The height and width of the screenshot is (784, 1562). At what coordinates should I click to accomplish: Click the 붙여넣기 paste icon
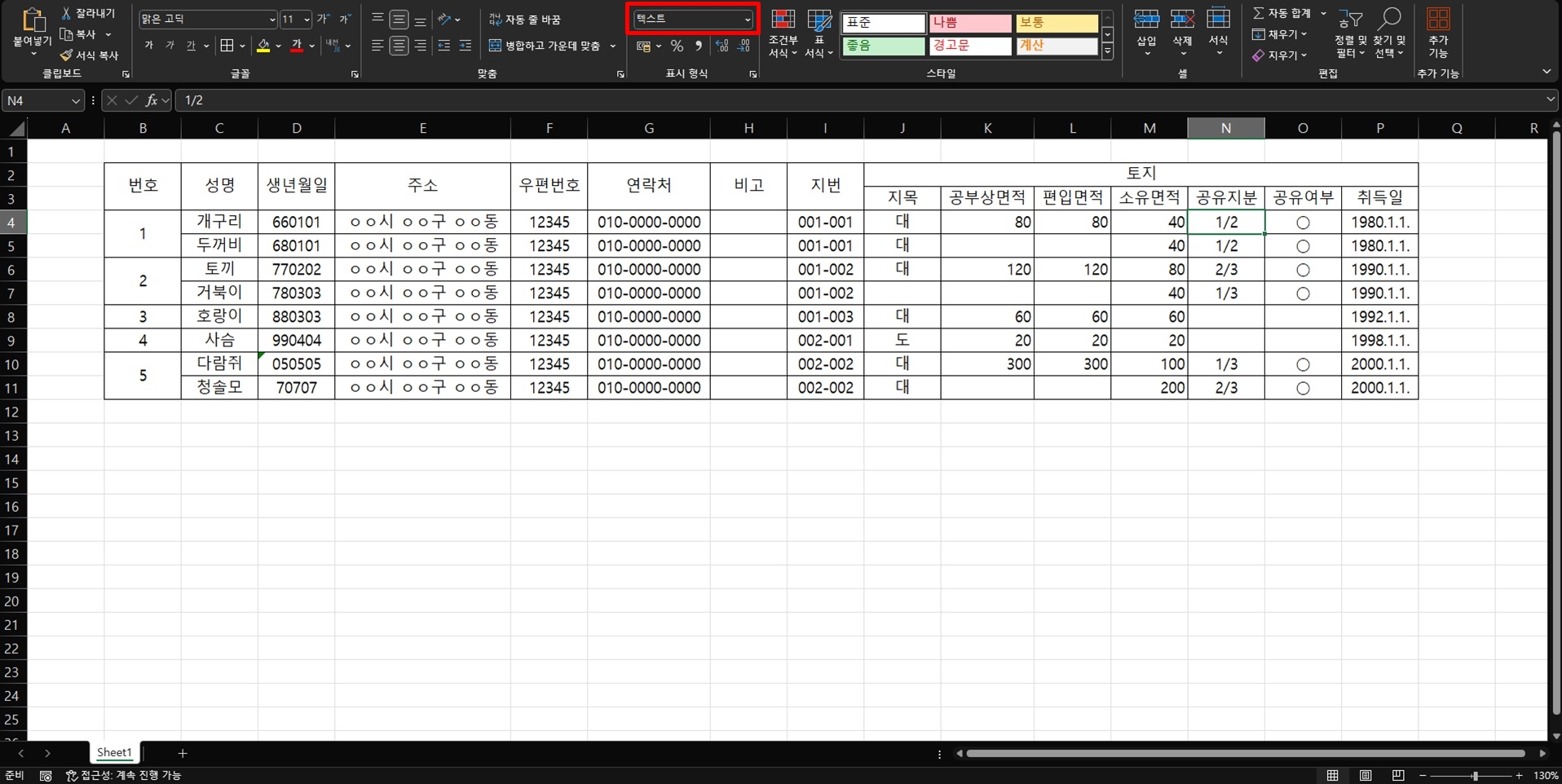[33, 20]
